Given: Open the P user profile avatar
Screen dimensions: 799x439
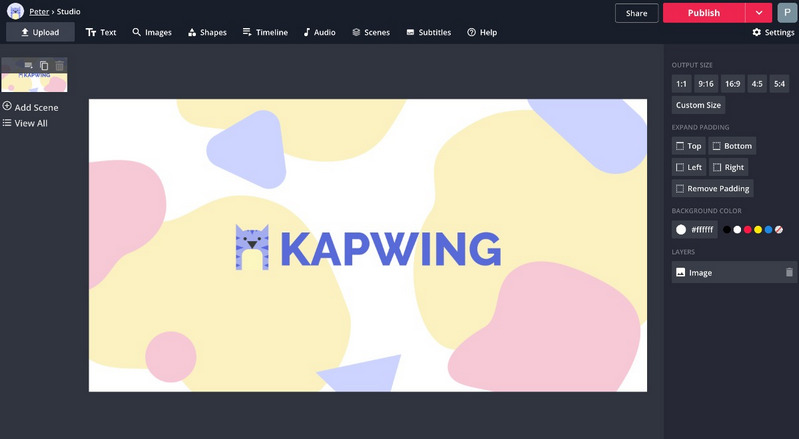Looking at the screenshot, I should click(787, 13).
